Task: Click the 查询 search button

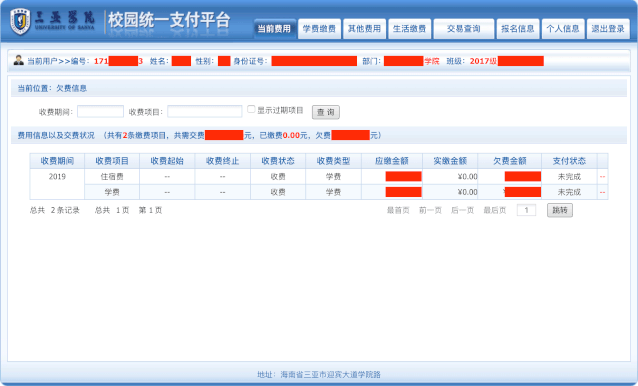Action: click(326, 112)
